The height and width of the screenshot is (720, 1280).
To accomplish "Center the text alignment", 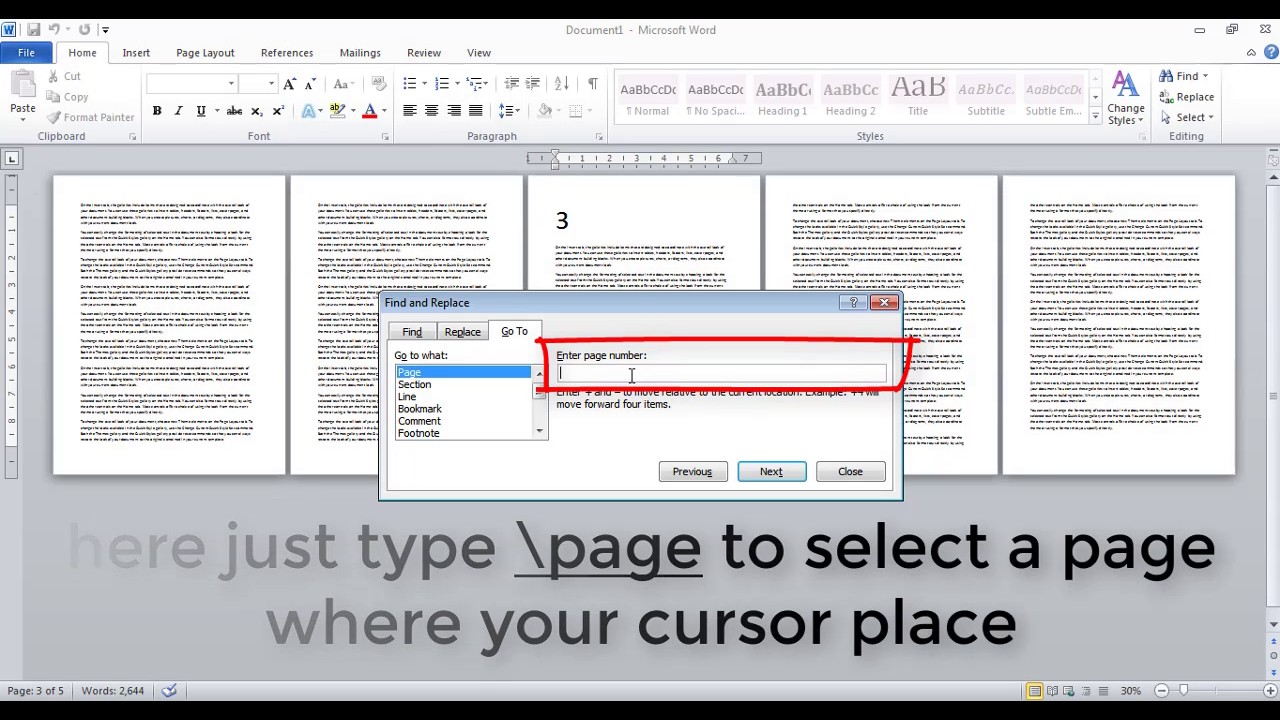I will click(432, 111).
